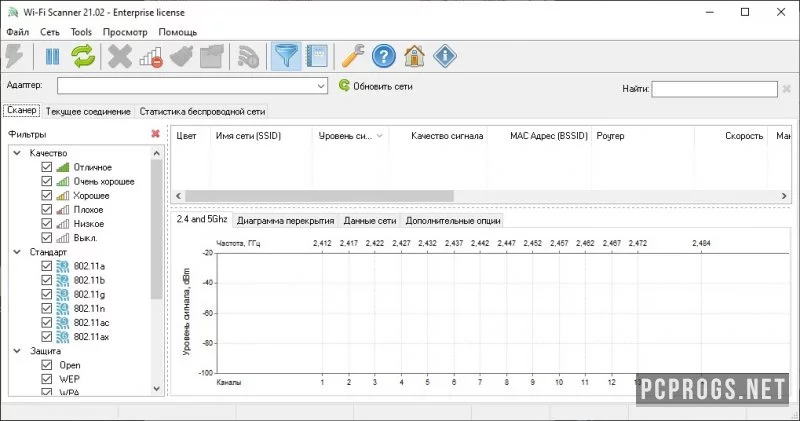The height and width of the screenshot is (421, 800).
Task: Click the brush clear icon
Action: (182, 56)
